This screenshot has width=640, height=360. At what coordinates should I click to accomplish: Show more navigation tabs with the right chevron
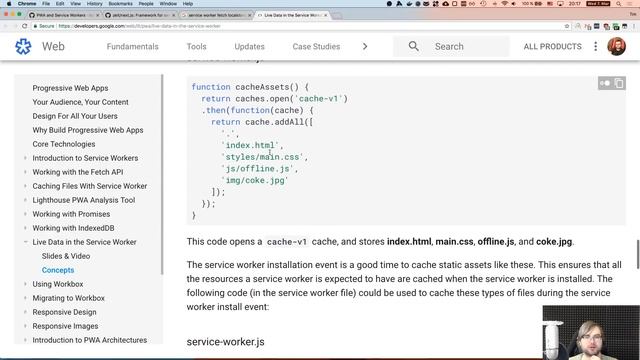click(365, 46)
